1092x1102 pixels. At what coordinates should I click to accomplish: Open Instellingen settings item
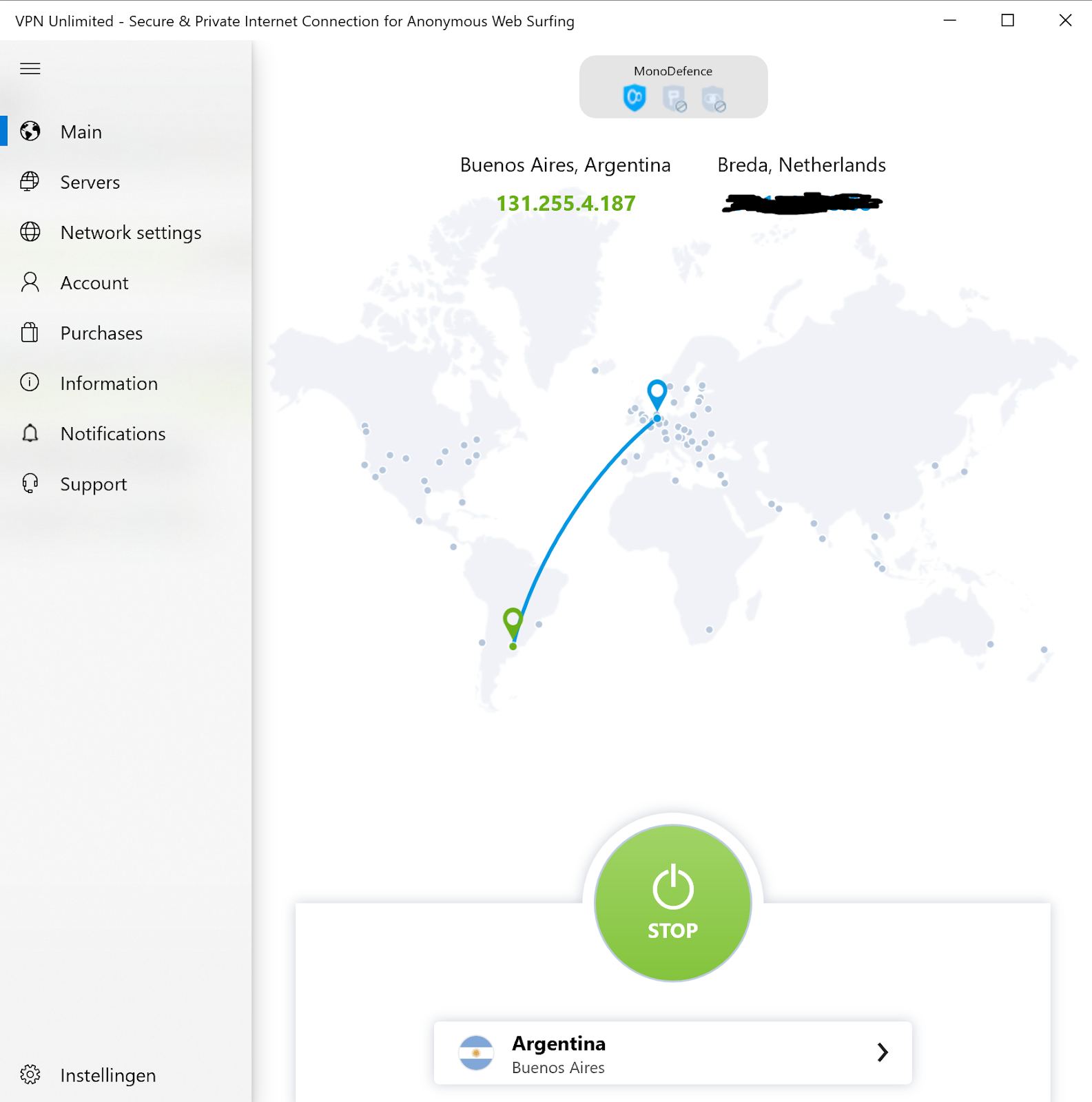[126, 1074]
